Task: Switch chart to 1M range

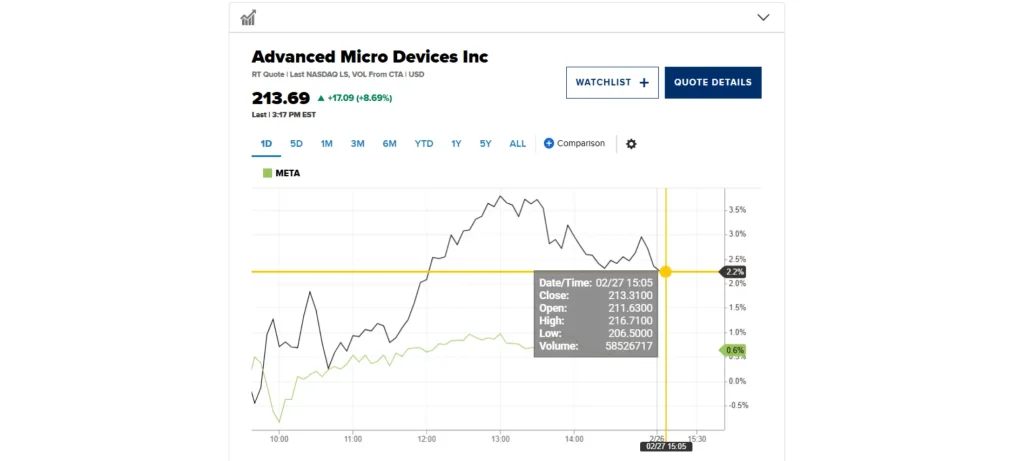Action: pyautogui.click(x=326, y=144)
